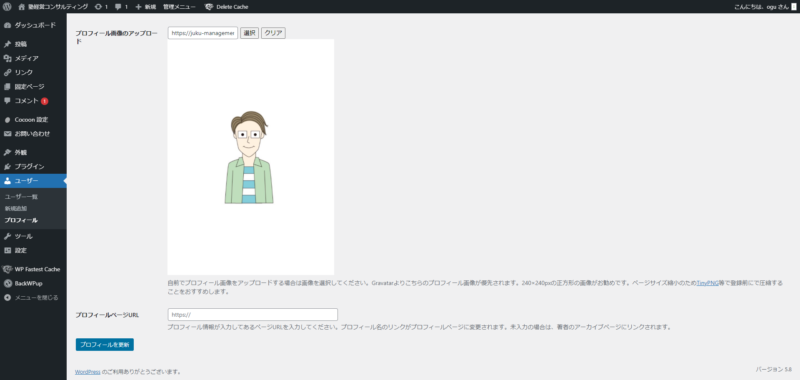This screenshot has height=380, width=800.
Task: Open the site name menu in admin bar
Action: (x=53, y=7)
